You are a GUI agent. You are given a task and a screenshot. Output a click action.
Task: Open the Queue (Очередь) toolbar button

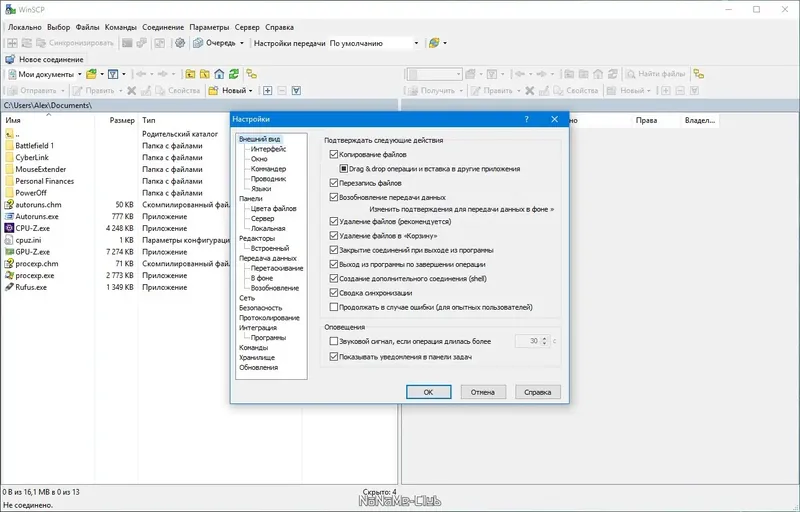click(x=214, y=43)
